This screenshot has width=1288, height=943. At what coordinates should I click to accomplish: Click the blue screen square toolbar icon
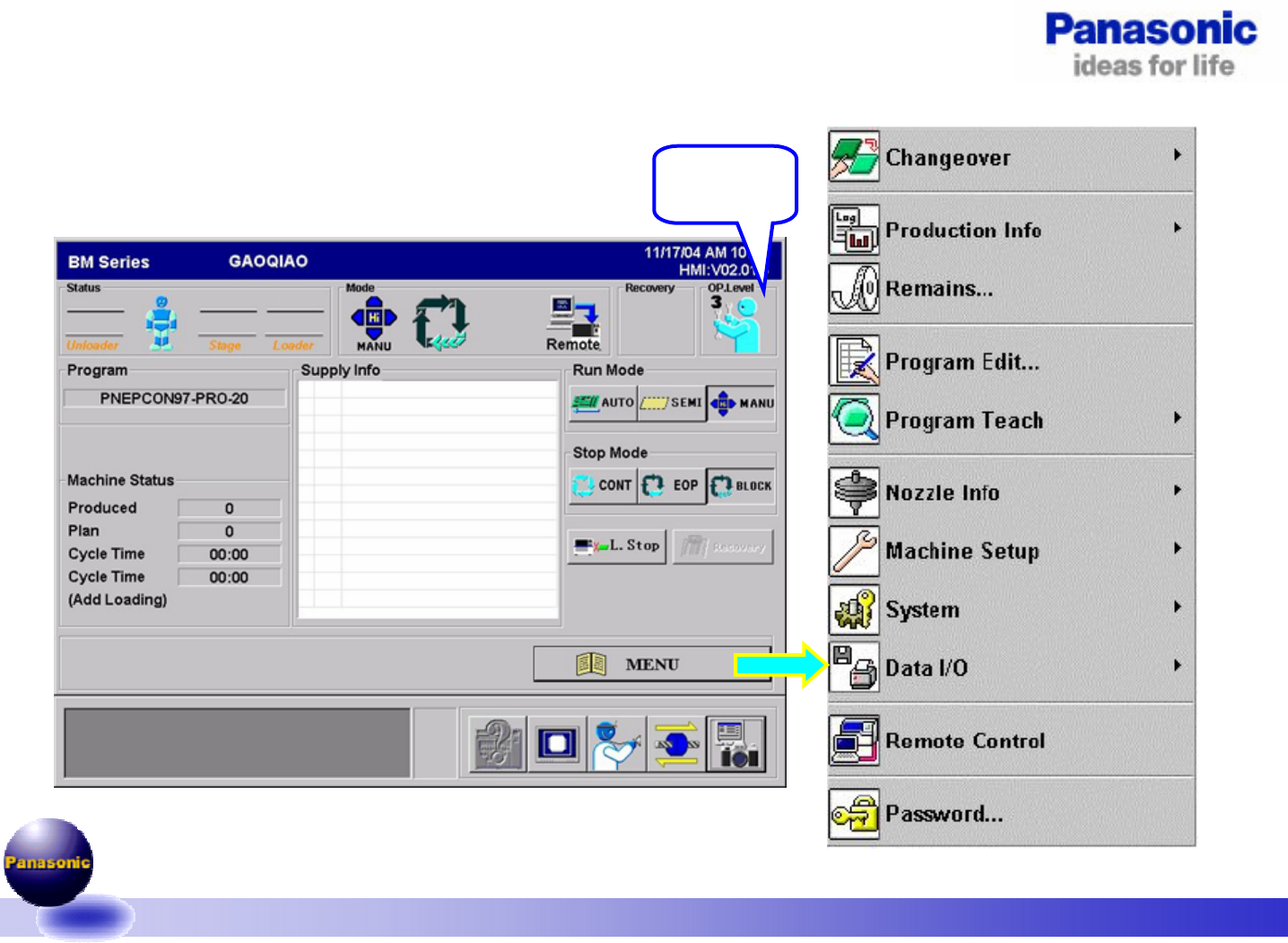coord(557,744)
